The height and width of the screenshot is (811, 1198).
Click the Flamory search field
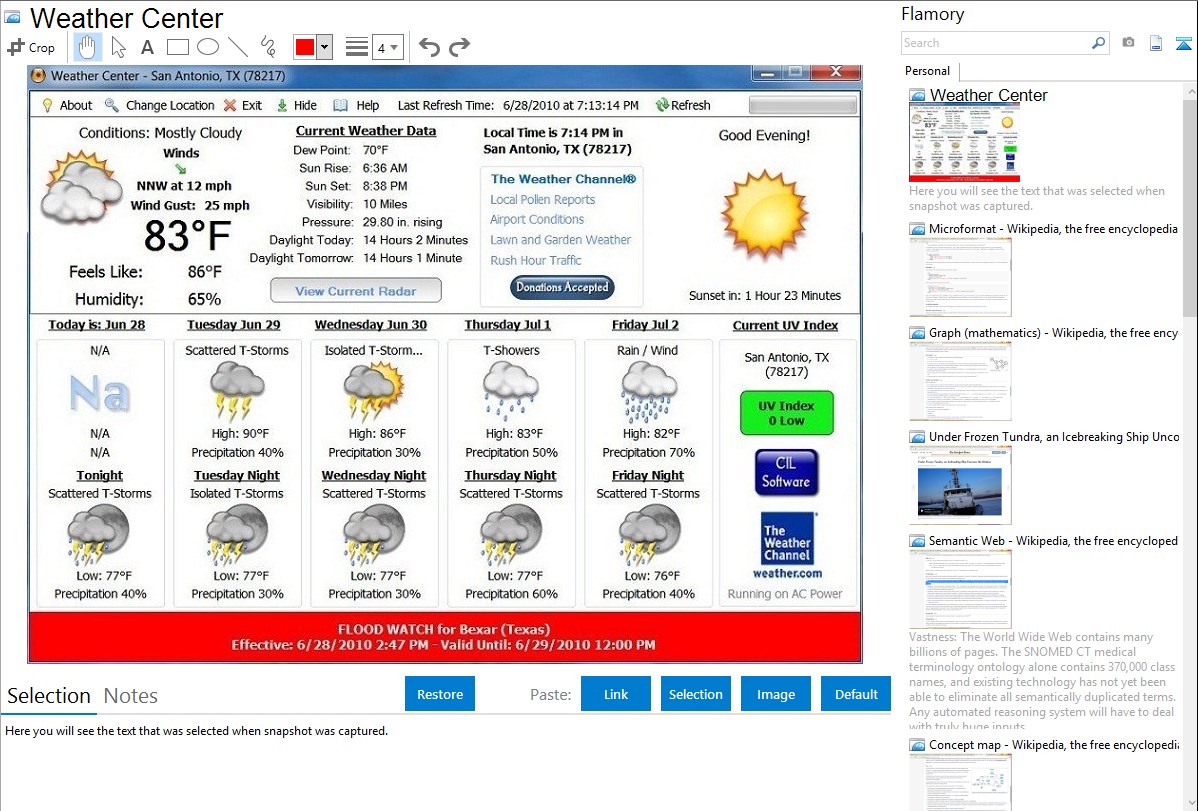995,43
